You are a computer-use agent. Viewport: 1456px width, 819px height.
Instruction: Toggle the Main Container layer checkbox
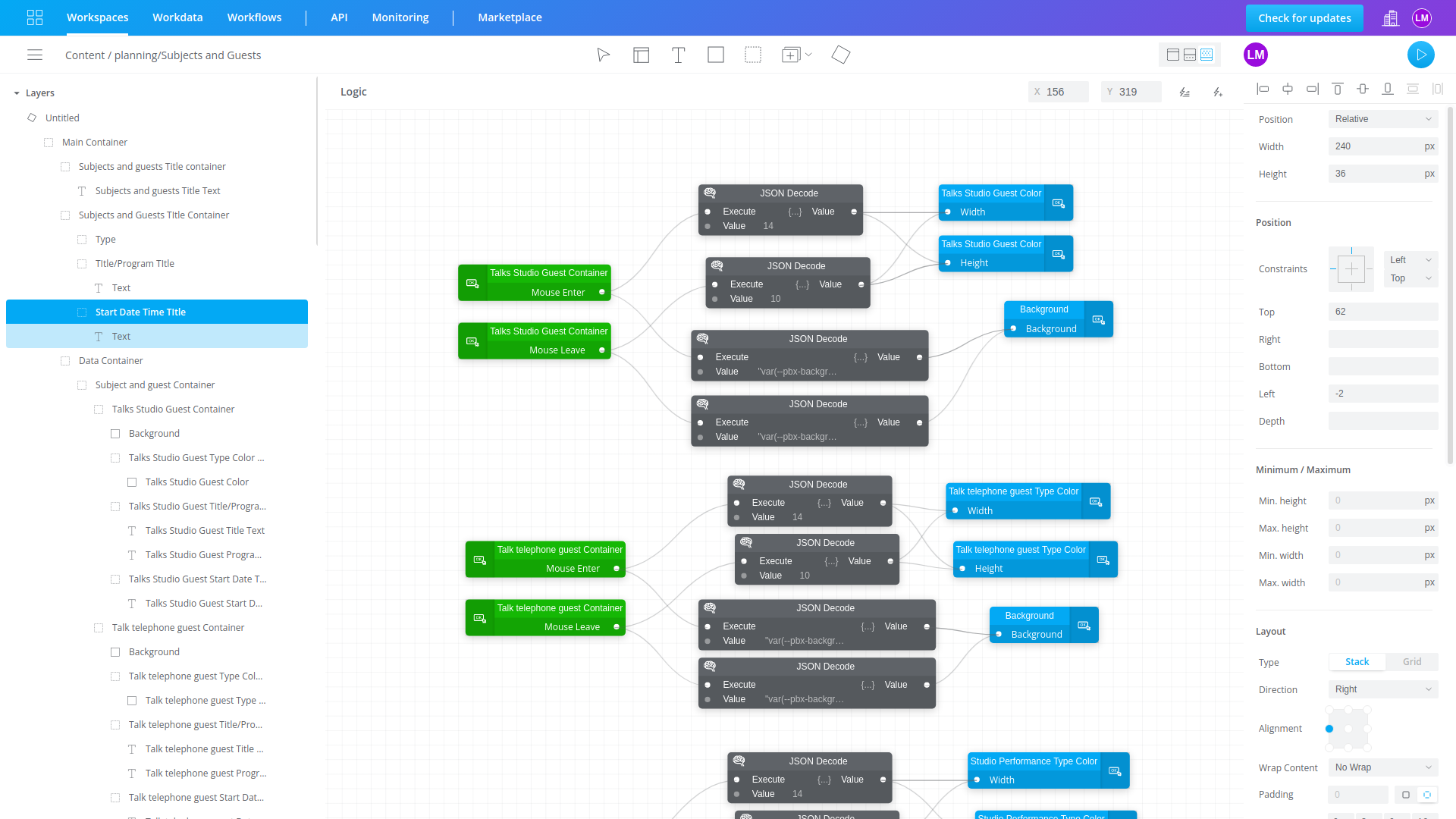(x=49, y=143)
